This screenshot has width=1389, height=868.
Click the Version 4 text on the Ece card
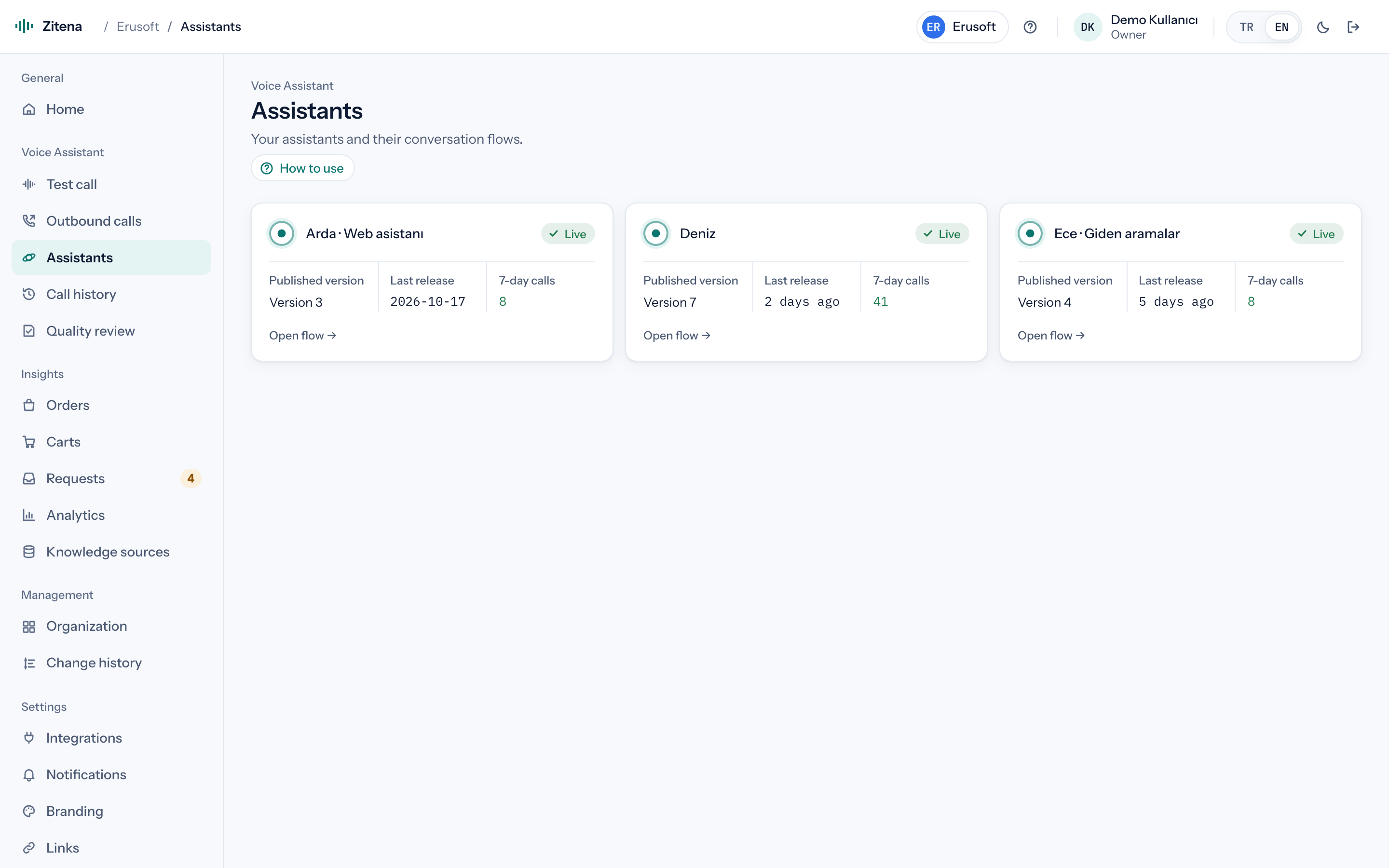pyautogui.click(x=1045, y=302)
